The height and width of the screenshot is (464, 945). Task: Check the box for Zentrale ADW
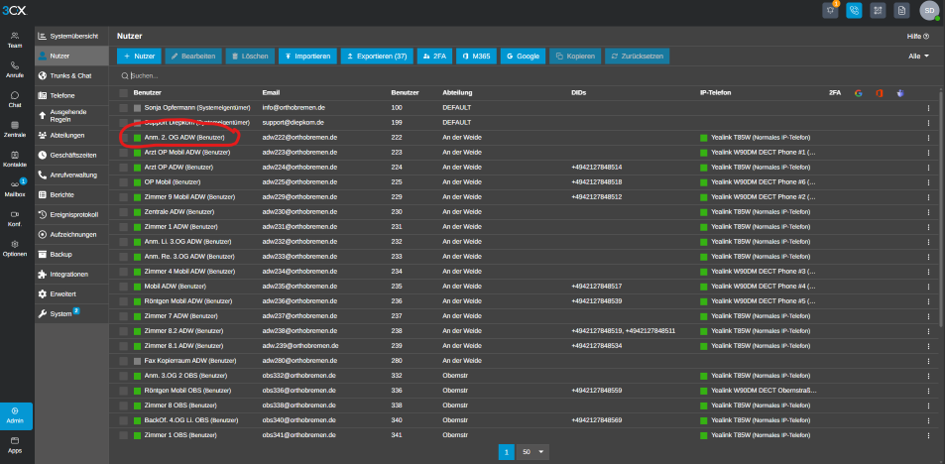point(124,212)
